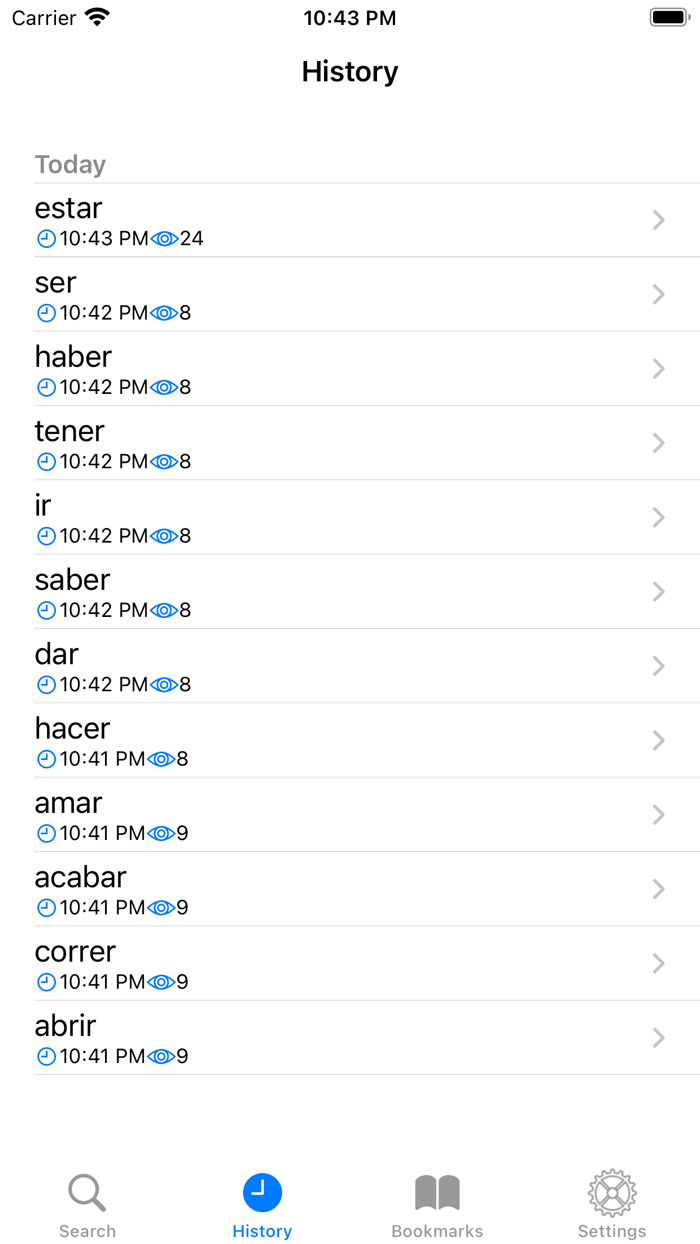Tap the eye icon showing ser's view count
The height and width of the screenshot is (1244, 700).
tap(164, 313)
